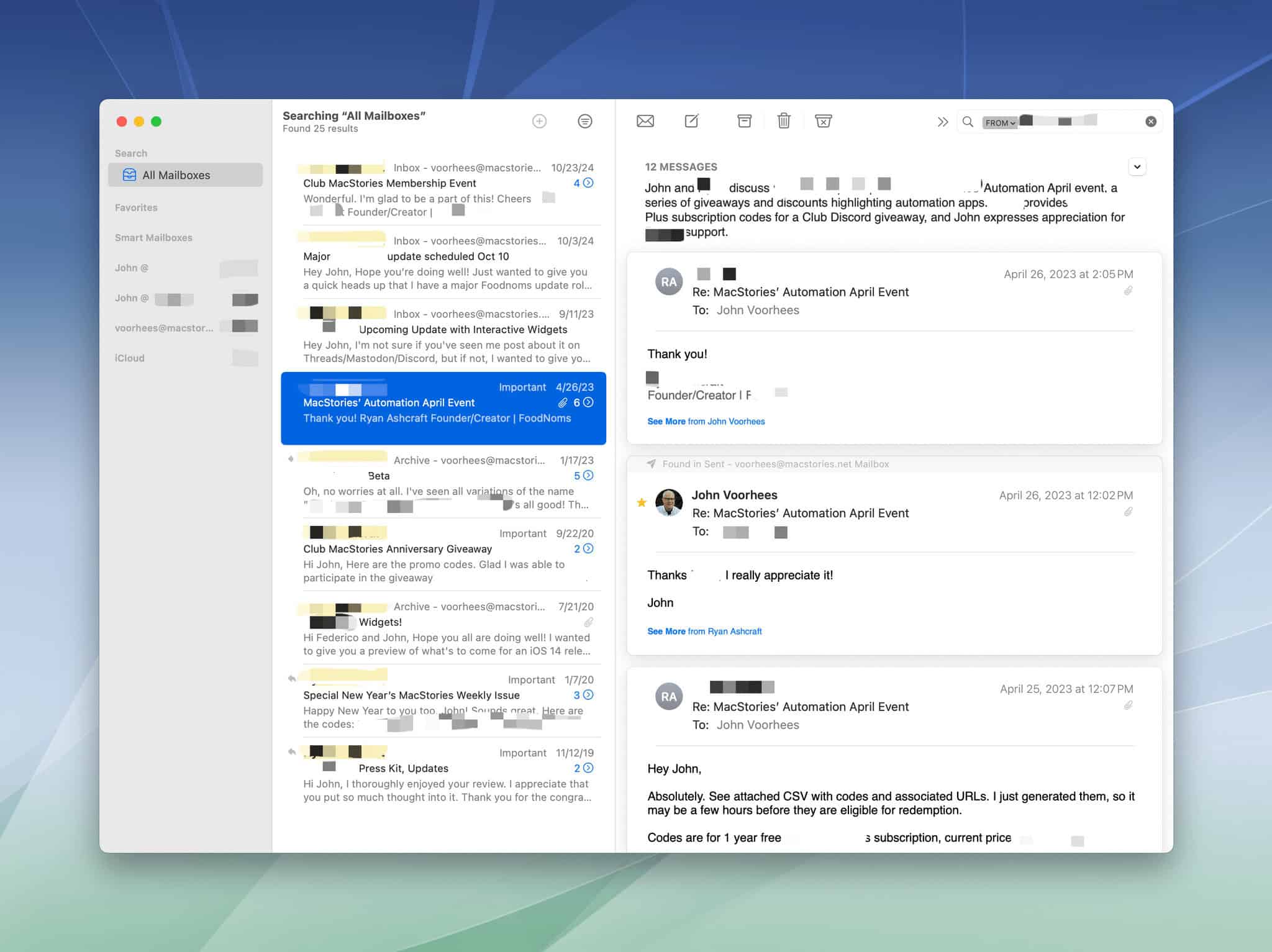Select MacStories' Automation April Event message
The height and width of the screenshot is (952, 1272).
click(x=443, y=409)
